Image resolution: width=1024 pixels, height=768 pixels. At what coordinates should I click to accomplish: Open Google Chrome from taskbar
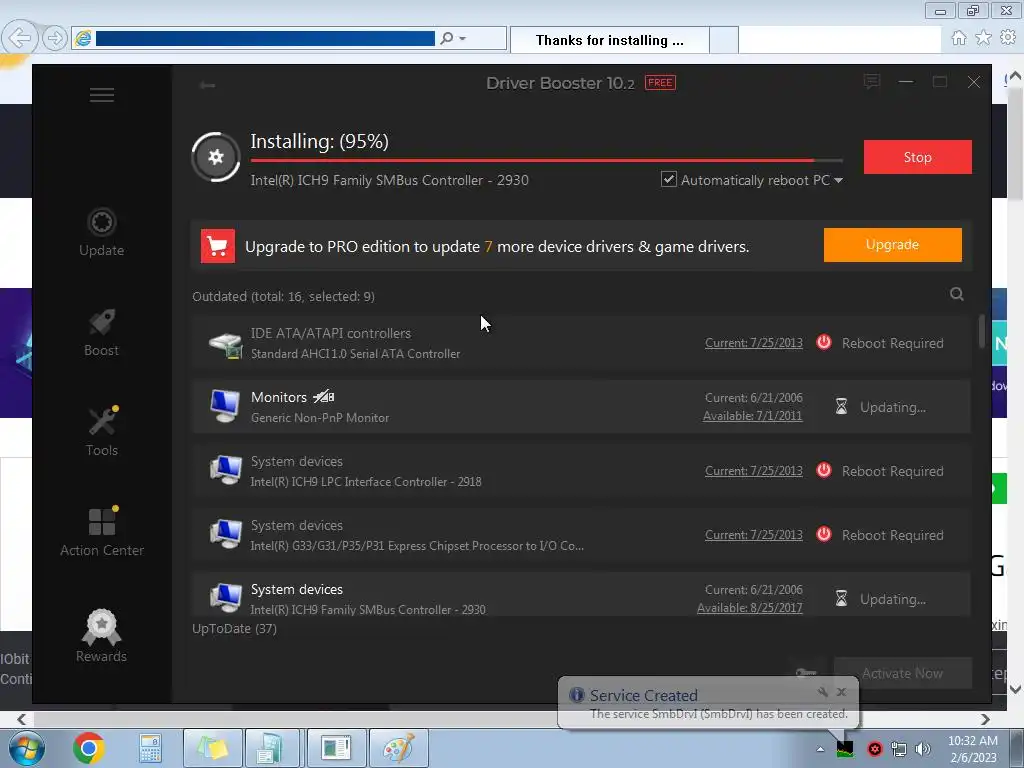(x=89, y=748)
